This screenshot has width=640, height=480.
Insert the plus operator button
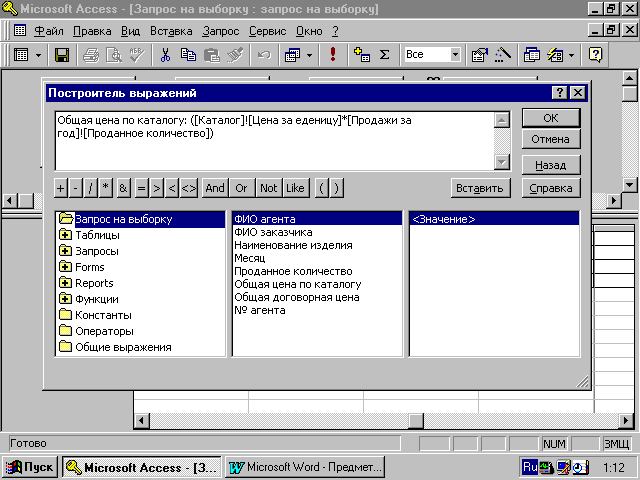tap(60, 188)
